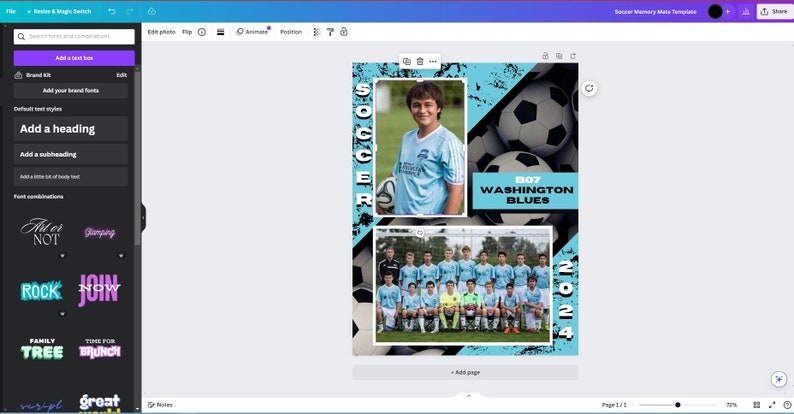This screenshot has height=414, width=794.
Task: Expand arrow under Glamping combination
Action: pyautogui.click(x=121, y=256)
